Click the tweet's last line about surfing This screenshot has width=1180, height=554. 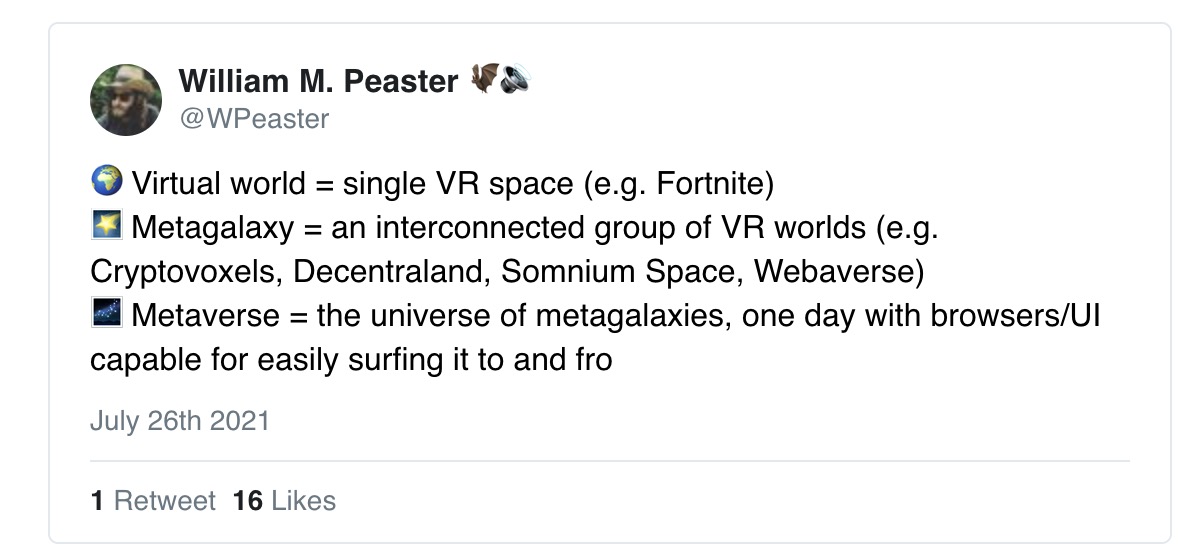click(x=351, y=360)
